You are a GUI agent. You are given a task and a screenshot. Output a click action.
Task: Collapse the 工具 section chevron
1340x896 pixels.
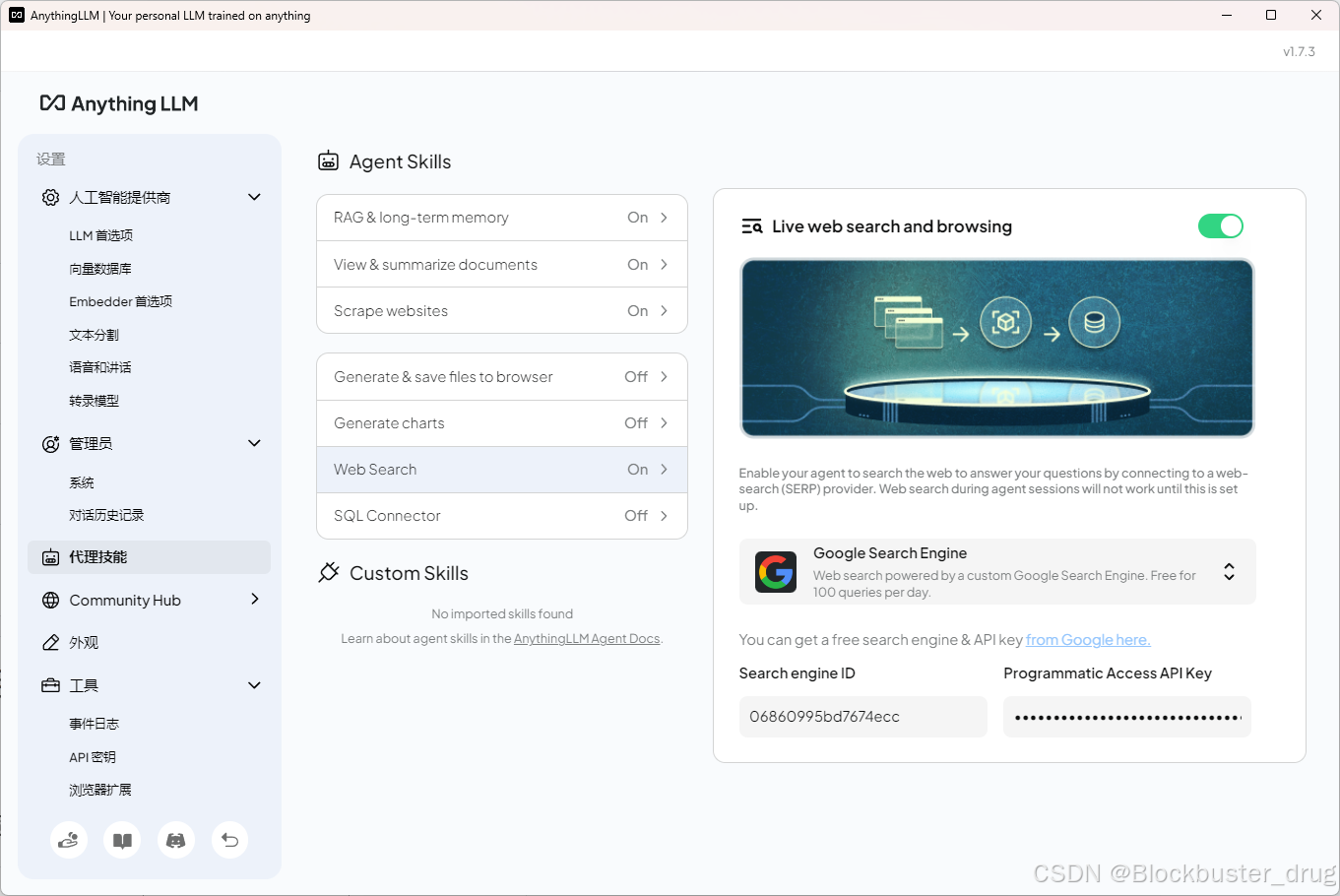click(254, 685)
